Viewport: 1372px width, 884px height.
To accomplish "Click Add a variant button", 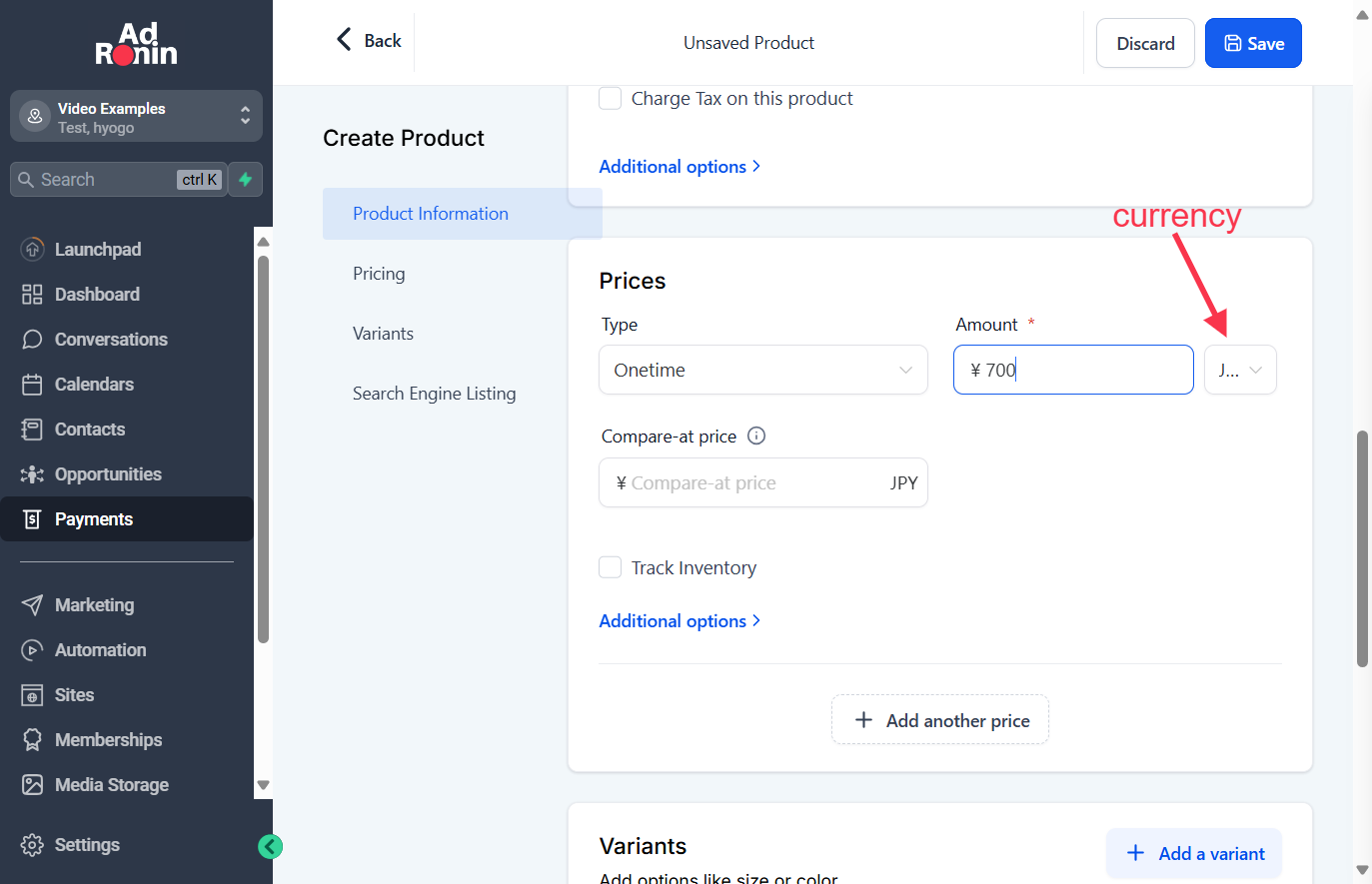I will point(1194,854).
